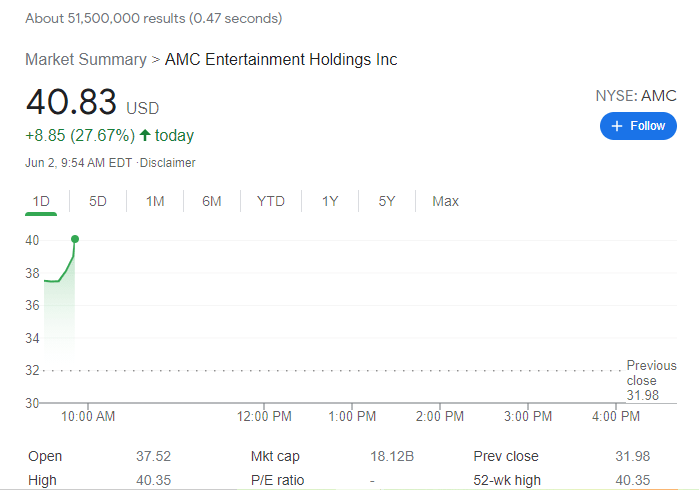Switch to the 5D chart tab
Image resolution: width=699 pixels, height=490 pixels.
(98, 201)
